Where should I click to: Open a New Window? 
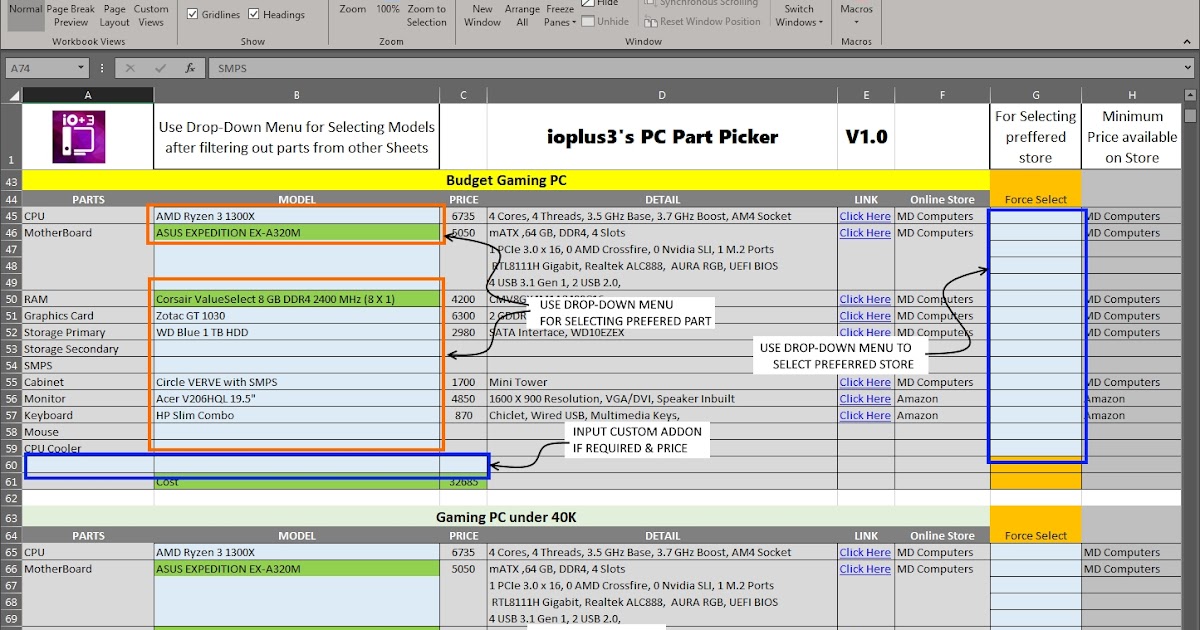point(482,14)
